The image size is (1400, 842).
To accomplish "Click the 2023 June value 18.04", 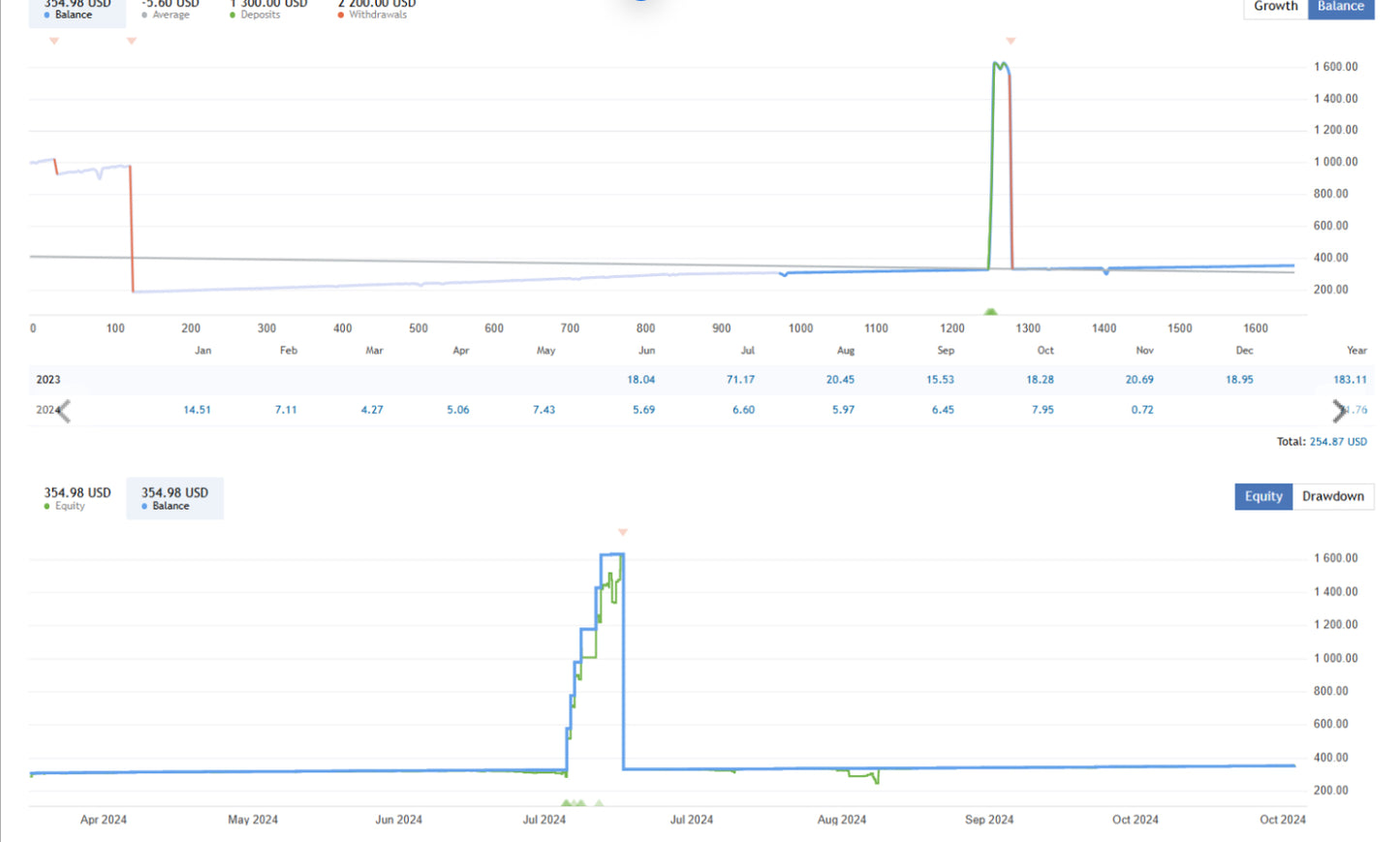I will pyautogui.click(x=641, y=380).
